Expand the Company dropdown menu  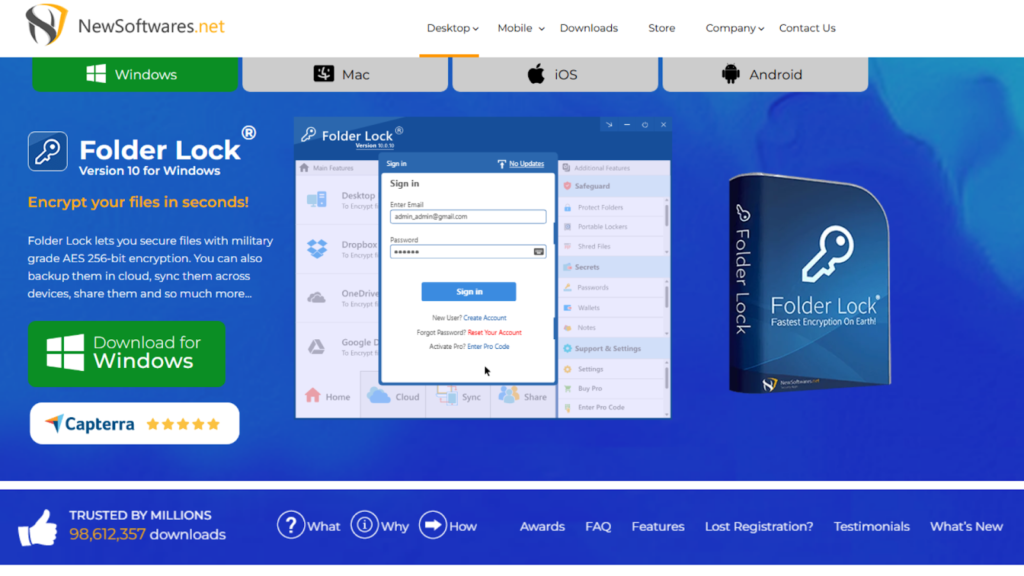click(734, 28)
